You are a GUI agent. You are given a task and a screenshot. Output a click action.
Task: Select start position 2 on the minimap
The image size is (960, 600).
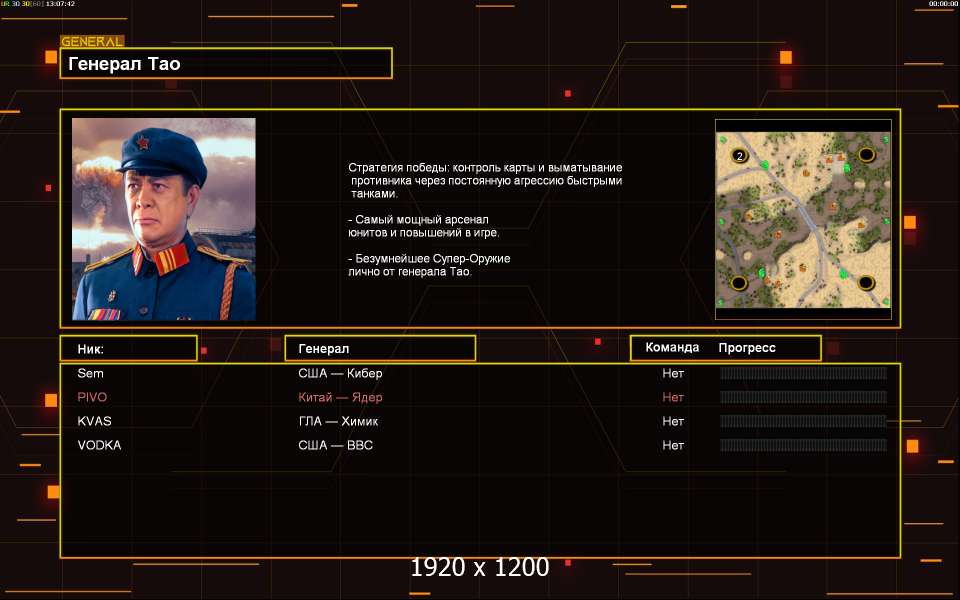tap(740, 156)
